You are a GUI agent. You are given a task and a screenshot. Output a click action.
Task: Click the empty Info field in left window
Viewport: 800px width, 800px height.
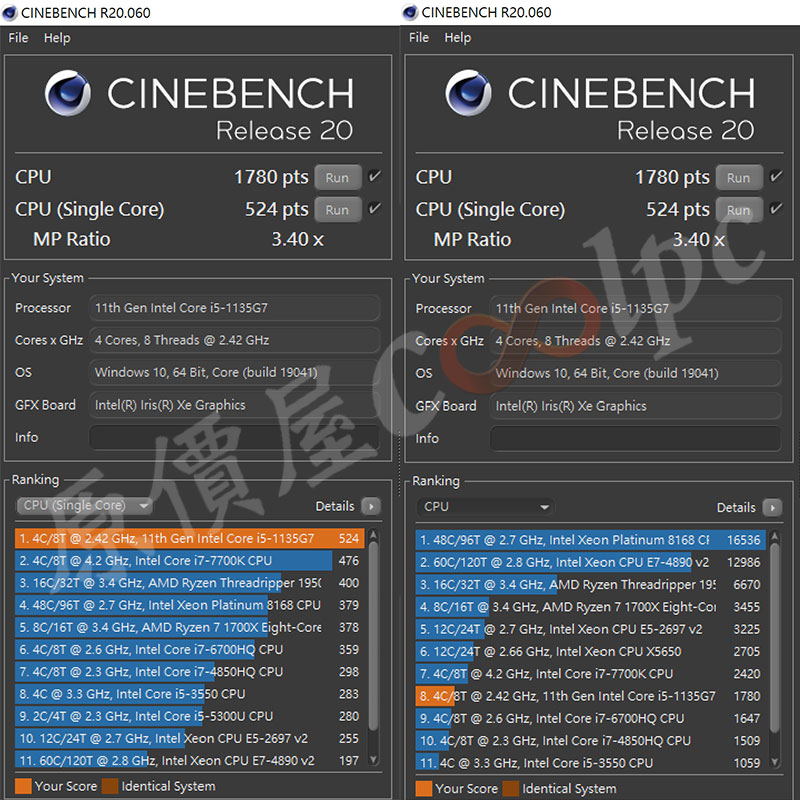(235, 438)
